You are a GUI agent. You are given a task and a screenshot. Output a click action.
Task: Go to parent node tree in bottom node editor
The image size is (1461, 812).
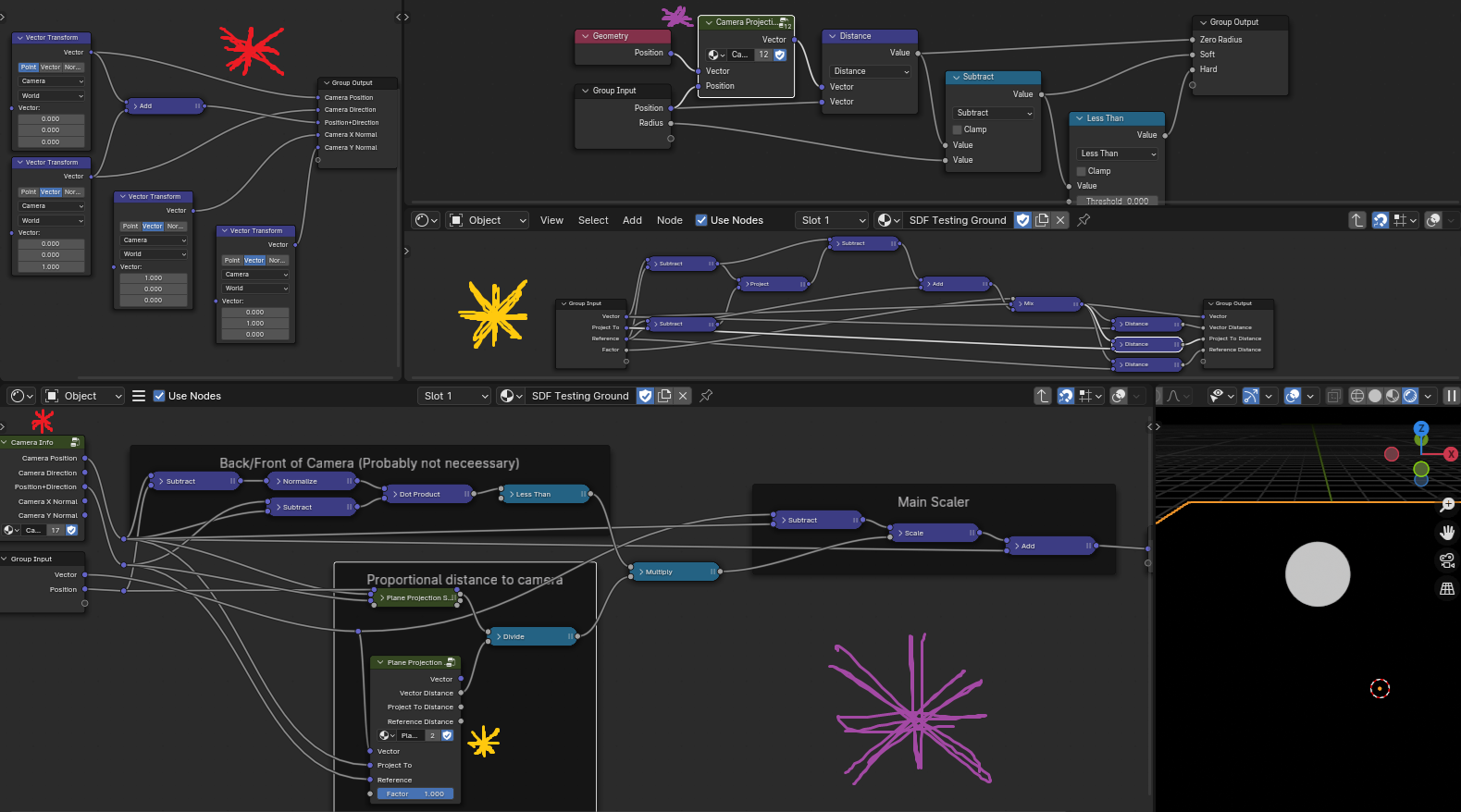tap(1043, 396)
